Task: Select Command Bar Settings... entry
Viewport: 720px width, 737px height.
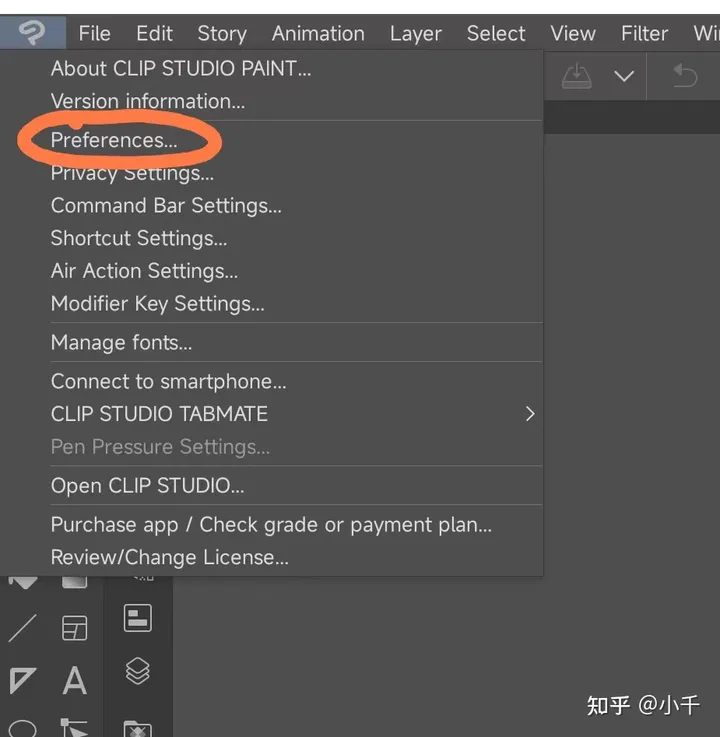Action: (x=166, y=205)
